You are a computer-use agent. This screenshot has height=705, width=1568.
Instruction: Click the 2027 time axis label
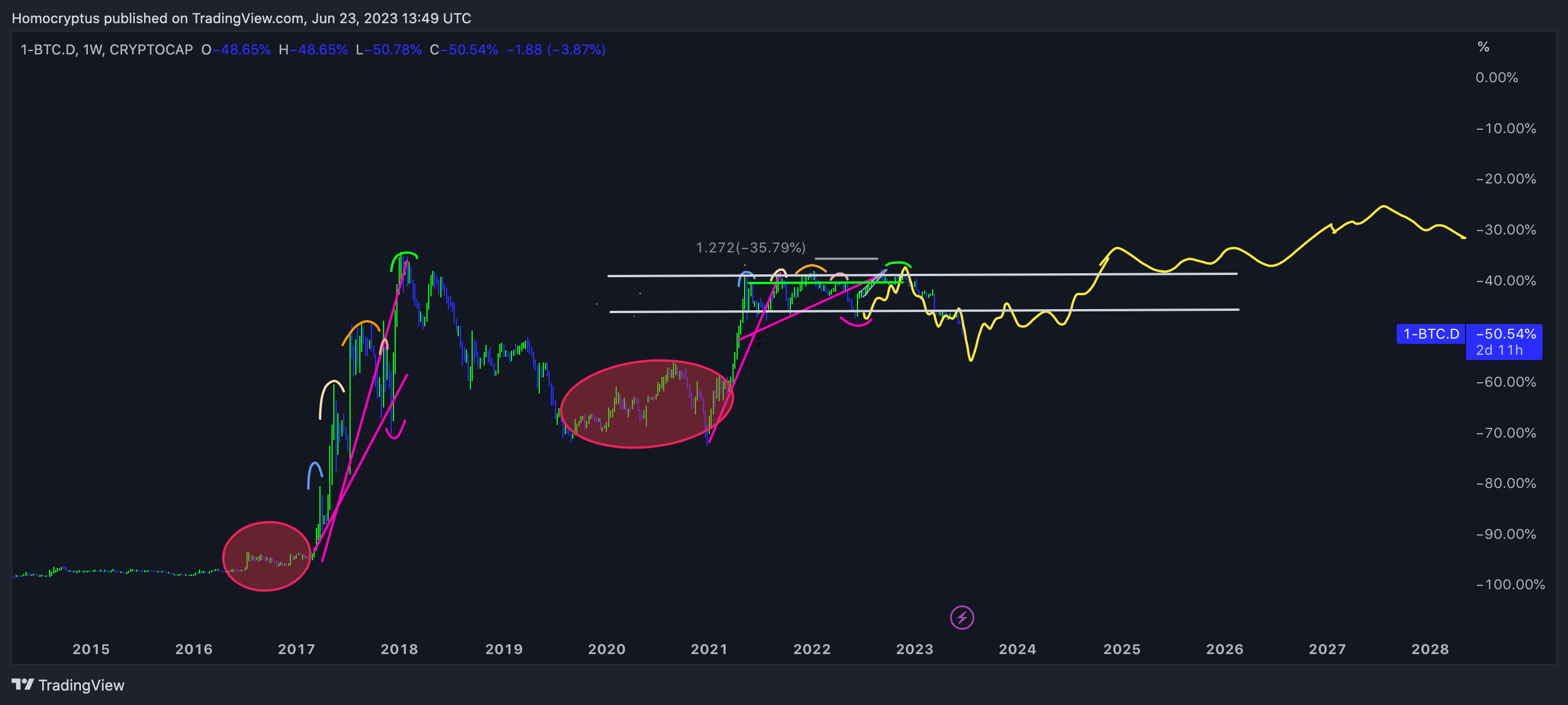tap(1327, 649)
